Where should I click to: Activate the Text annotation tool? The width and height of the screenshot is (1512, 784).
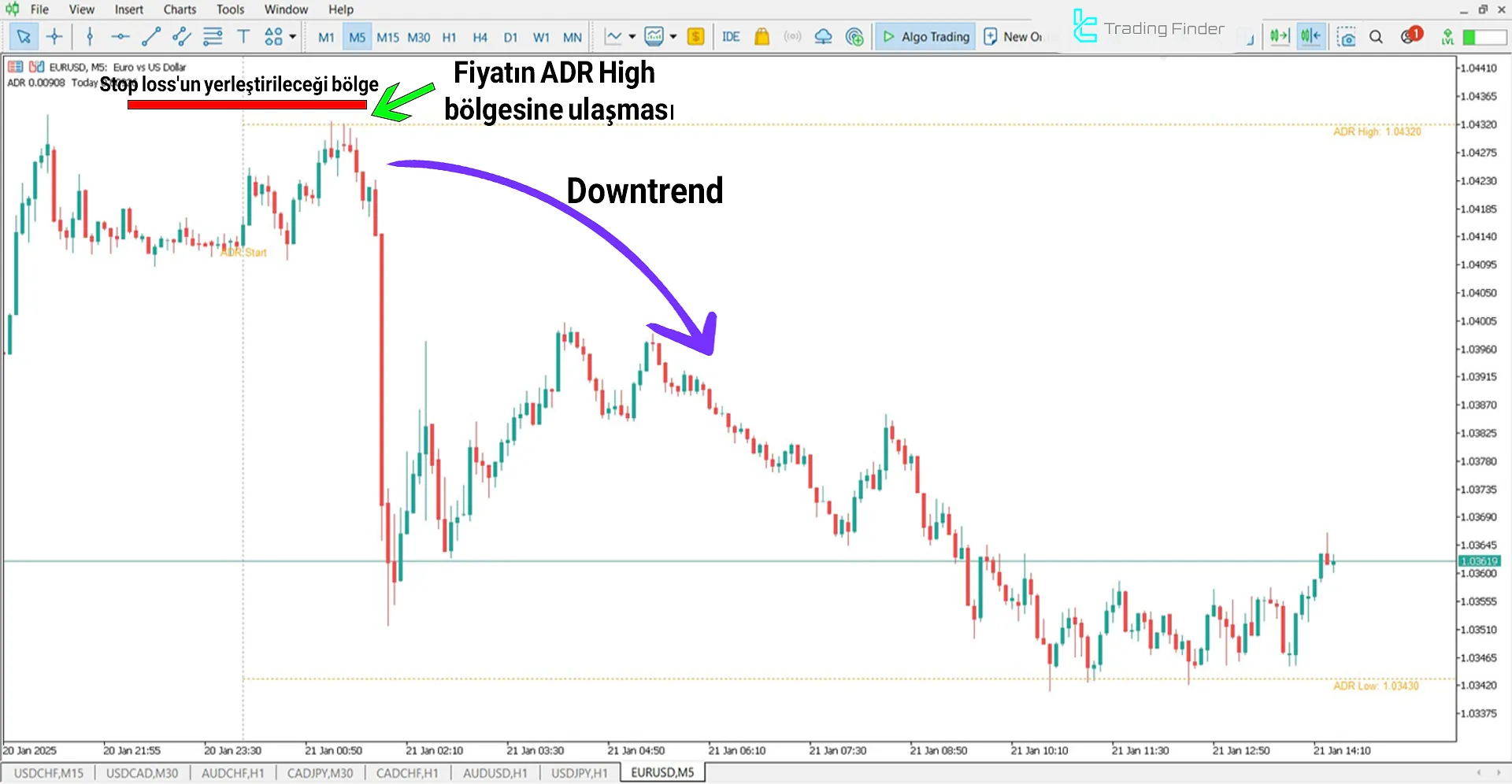[243, 36]
